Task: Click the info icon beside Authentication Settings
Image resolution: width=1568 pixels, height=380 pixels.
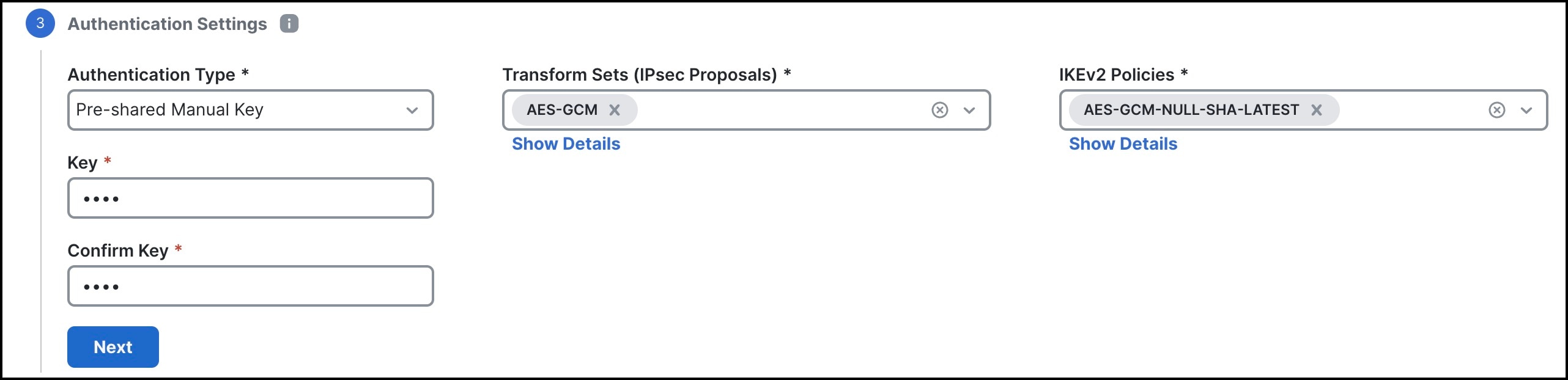Action: 288,23
